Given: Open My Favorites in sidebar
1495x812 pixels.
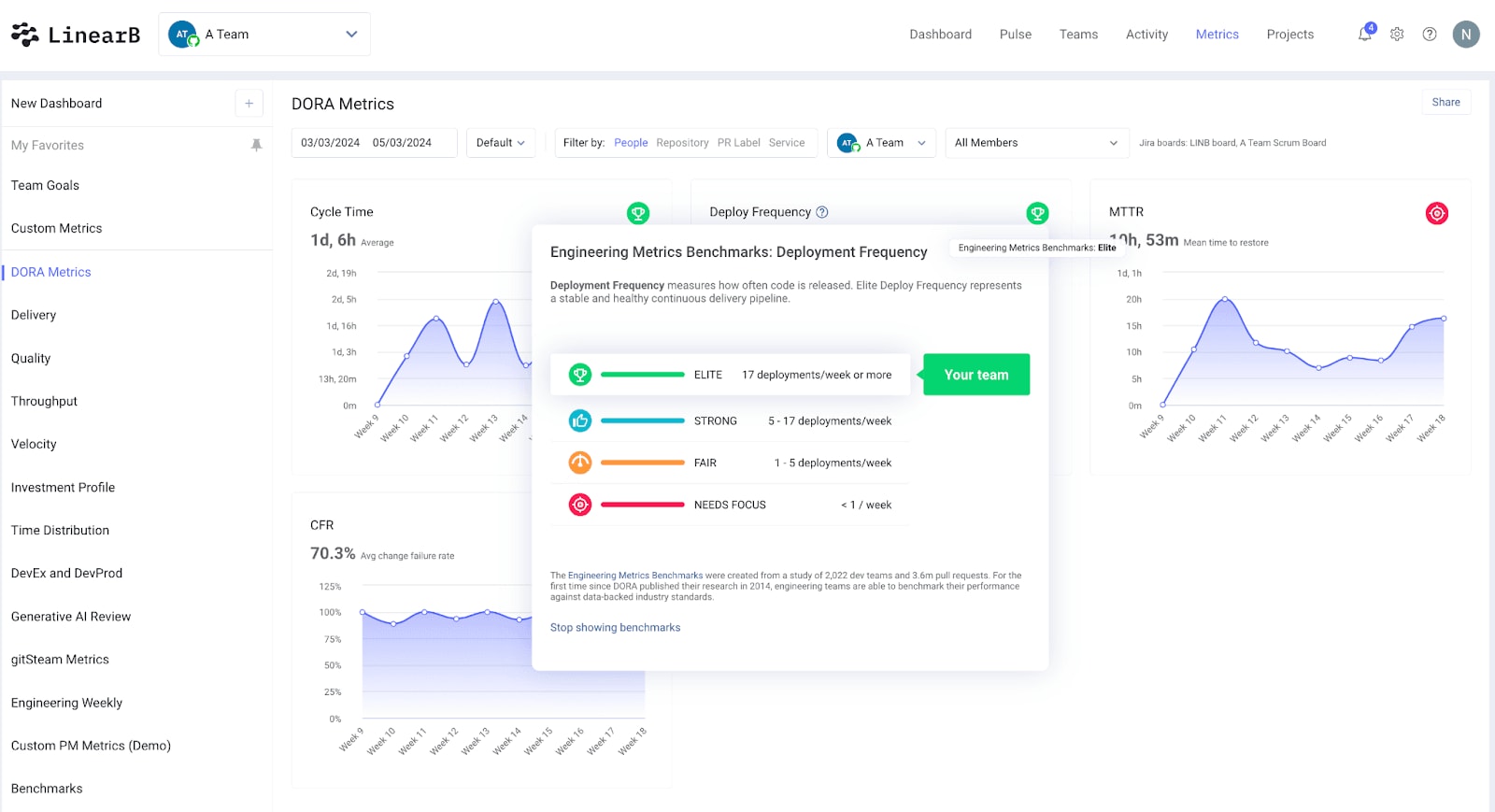Looking at the screenshot, I should [48, 145].
